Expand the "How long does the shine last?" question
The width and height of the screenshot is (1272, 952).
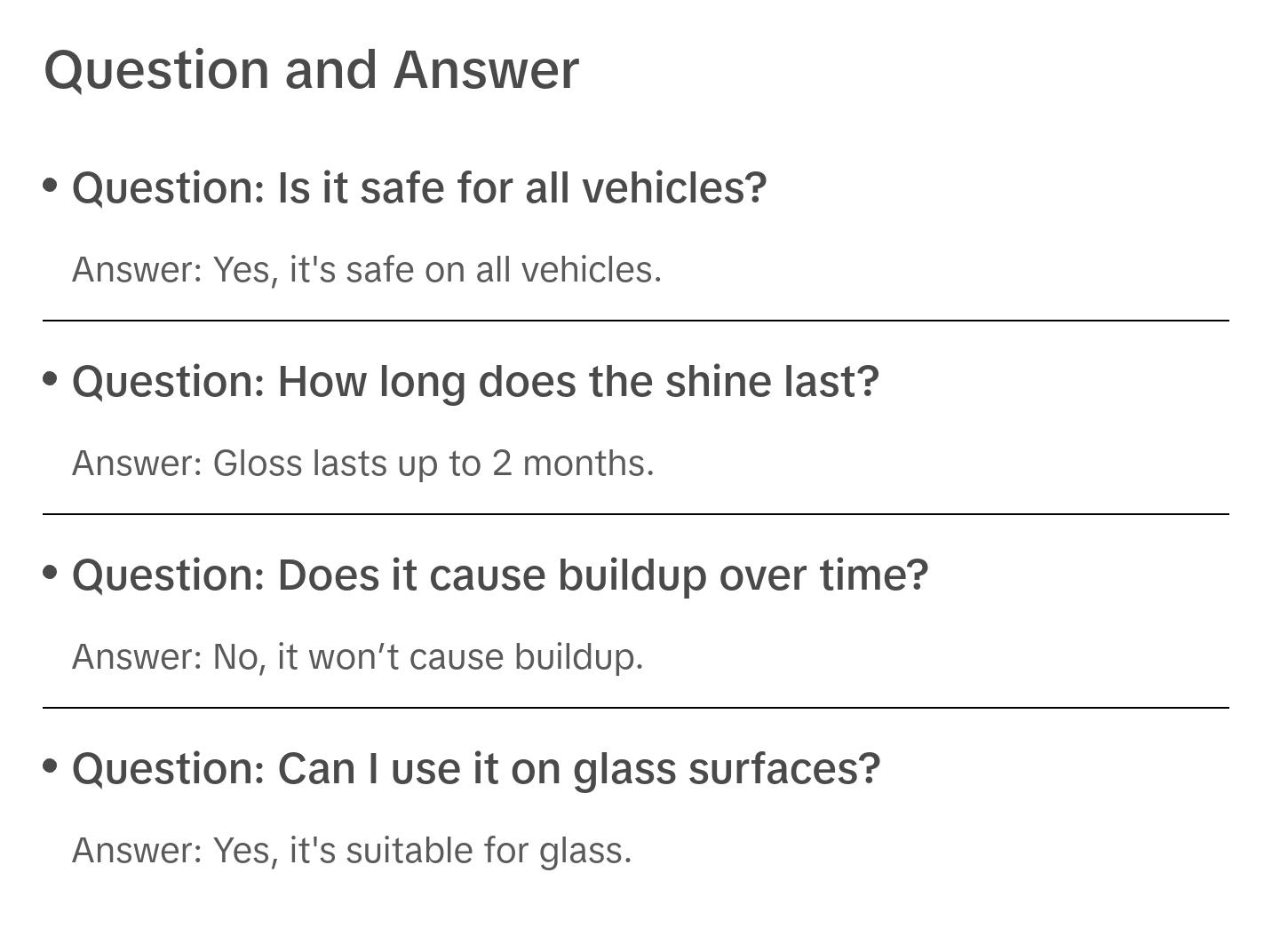[475, 382]
